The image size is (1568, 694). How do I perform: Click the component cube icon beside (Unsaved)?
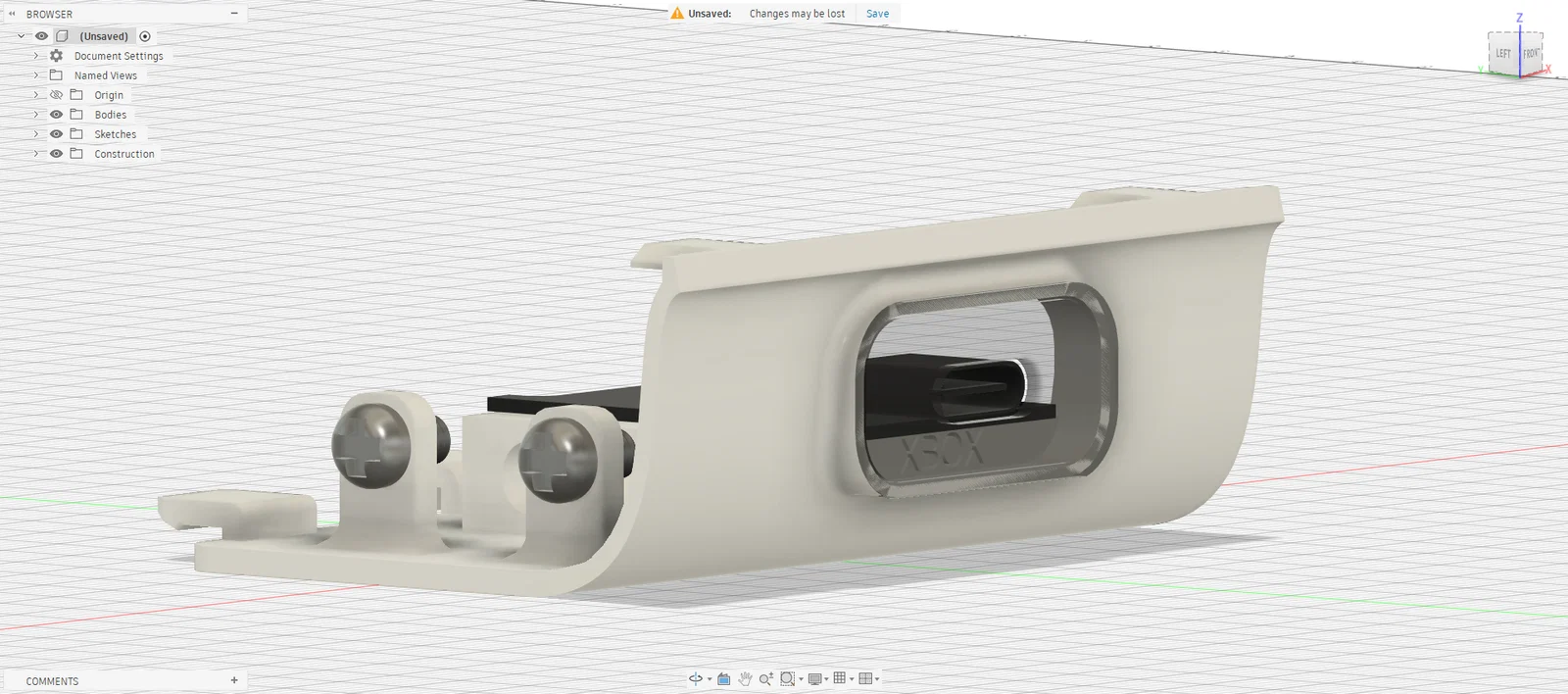tap(62, 36)
